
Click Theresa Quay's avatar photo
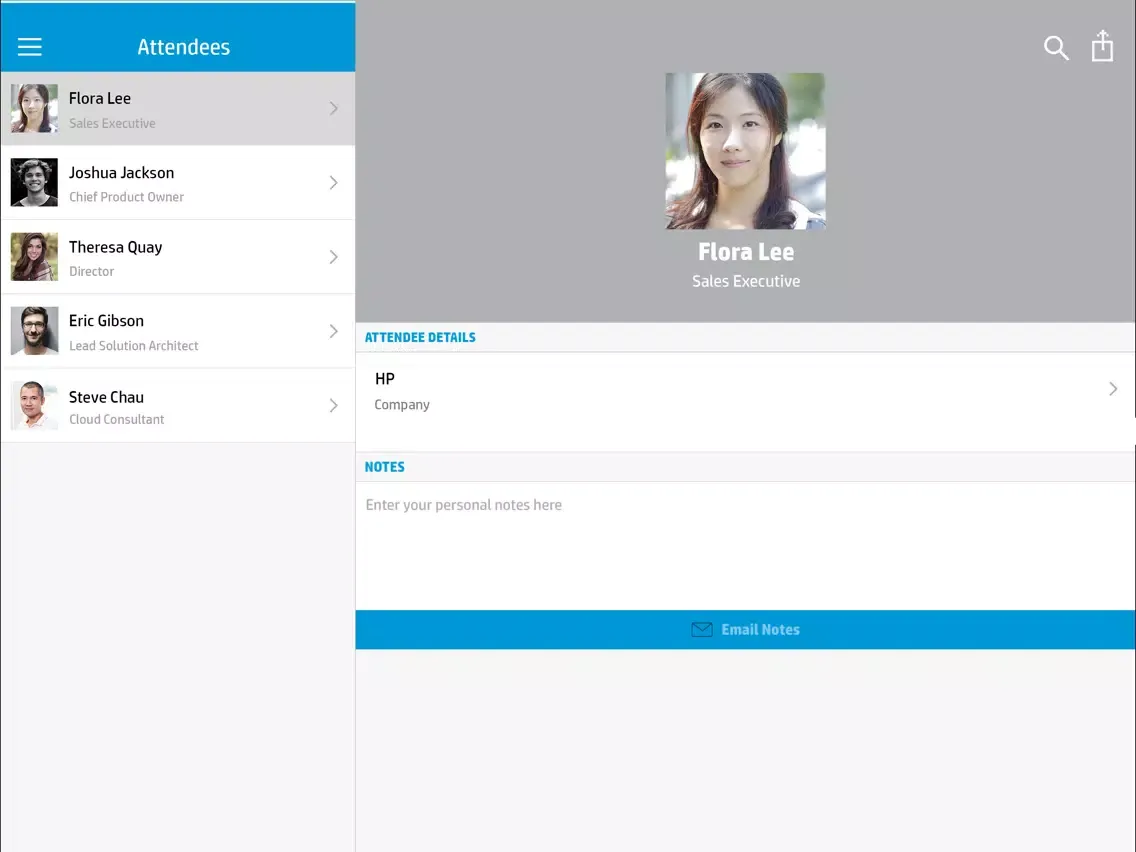click(34, 256)
